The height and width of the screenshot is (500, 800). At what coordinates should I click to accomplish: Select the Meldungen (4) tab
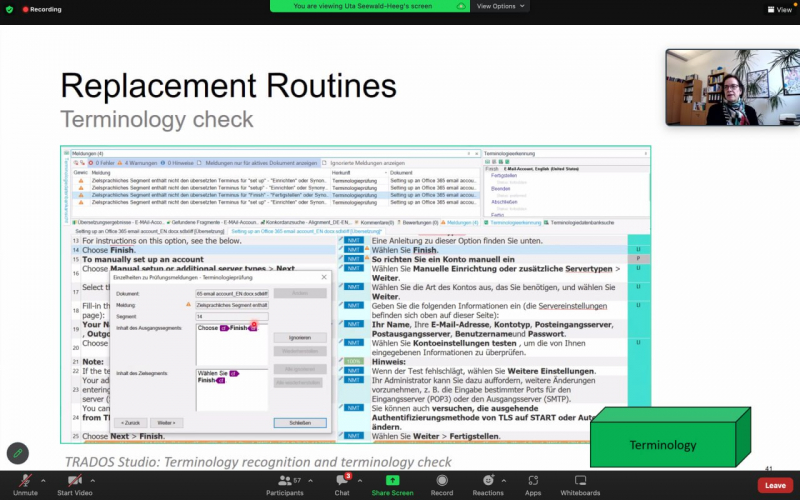tap(460, 222)
